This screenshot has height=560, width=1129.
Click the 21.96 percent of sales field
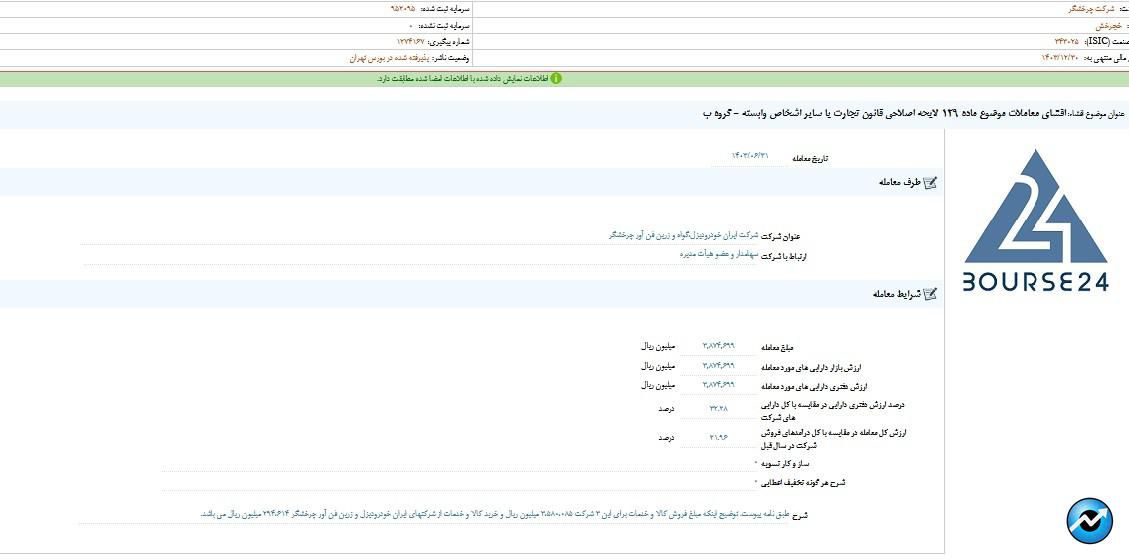tap(719, 437)
